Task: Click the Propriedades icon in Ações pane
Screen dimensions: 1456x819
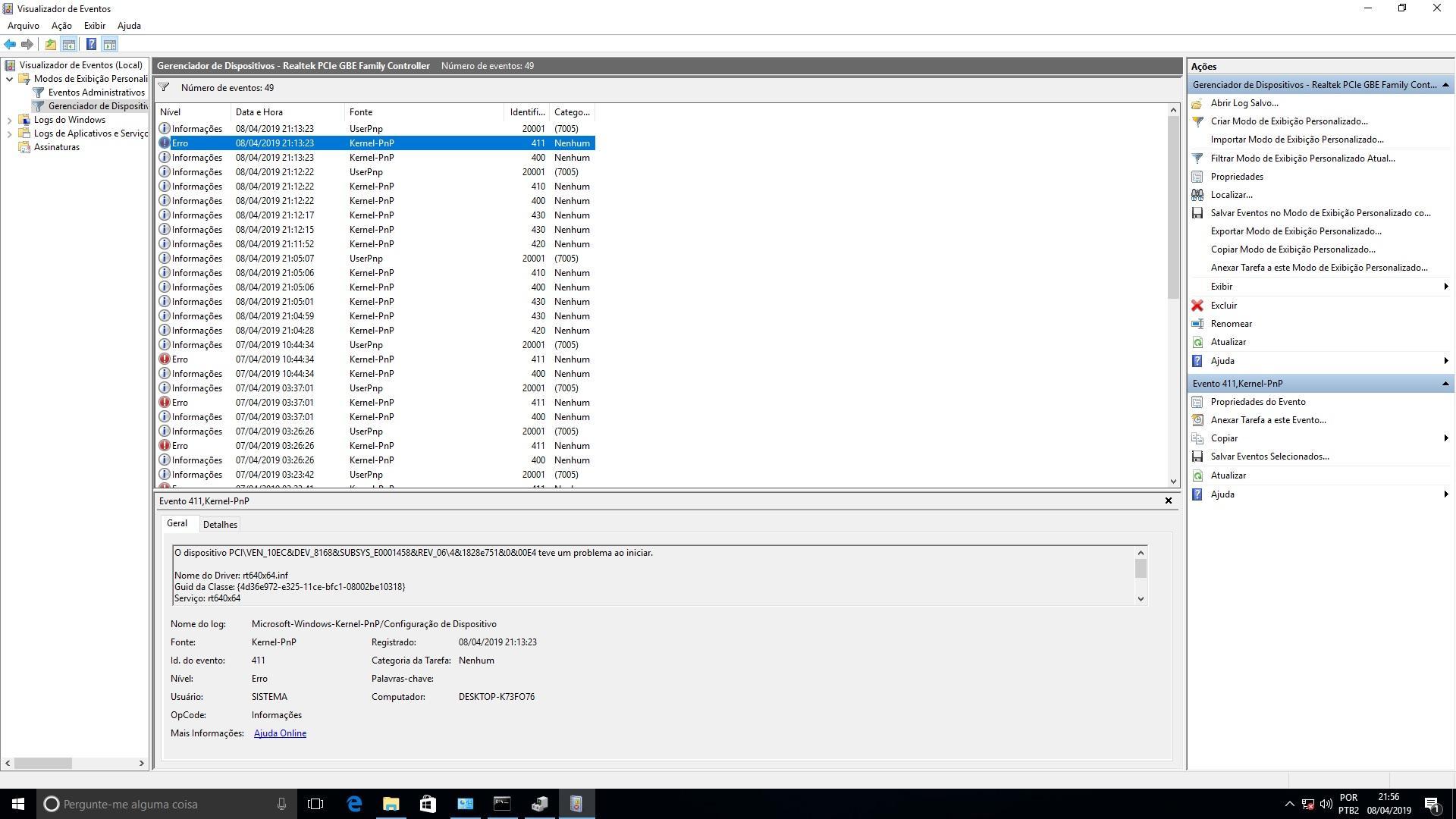Action: coord(1197,177)
